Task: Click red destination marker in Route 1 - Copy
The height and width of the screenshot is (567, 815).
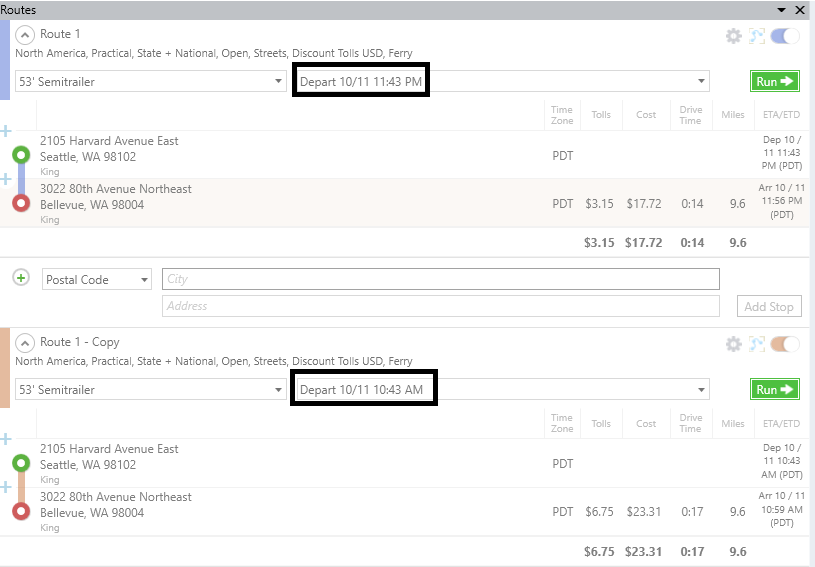Action: pyautogui.click(x=21, y=511)
